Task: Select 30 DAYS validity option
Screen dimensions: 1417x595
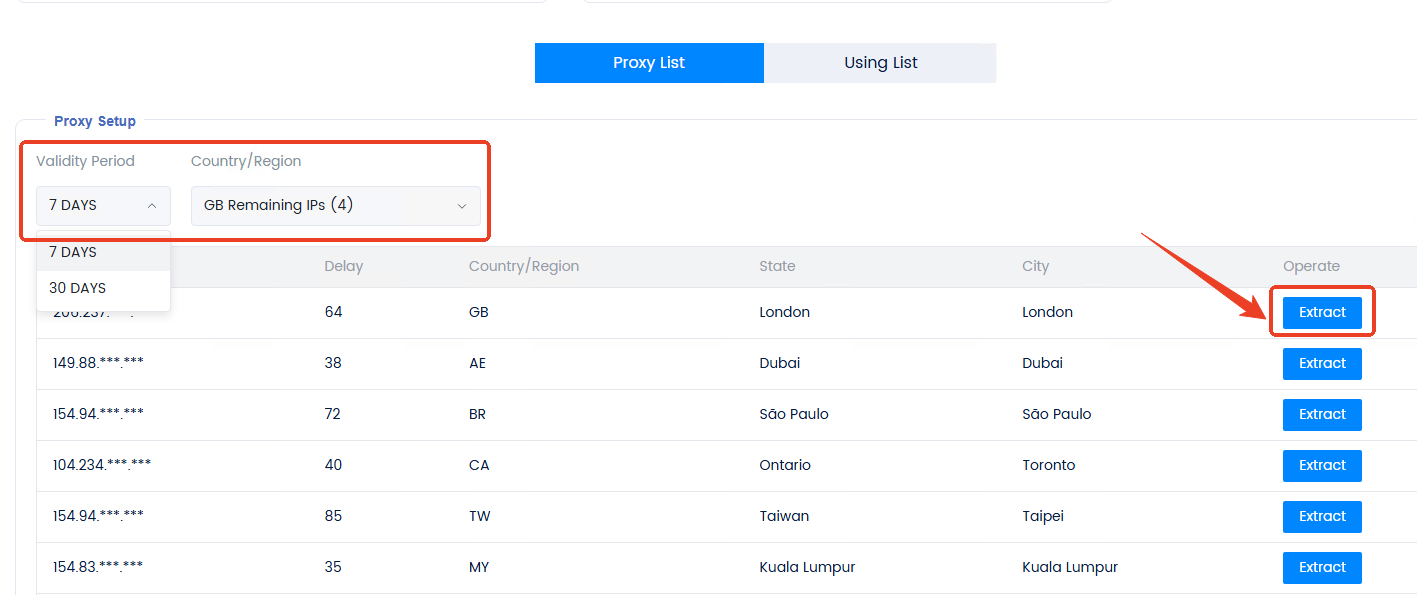Action: tap(77, 288)
